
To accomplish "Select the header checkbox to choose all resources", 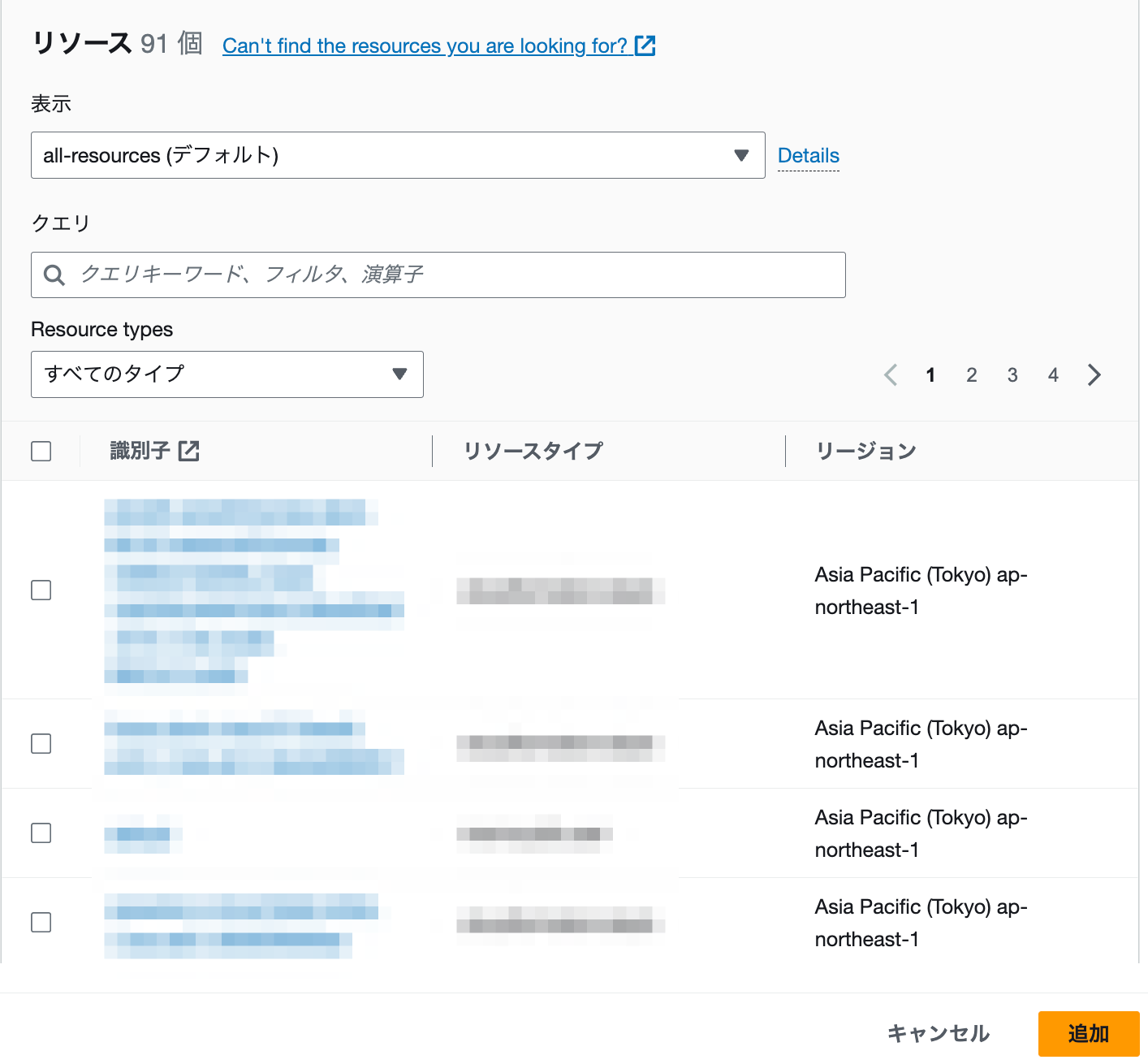I will click(41, 450).
